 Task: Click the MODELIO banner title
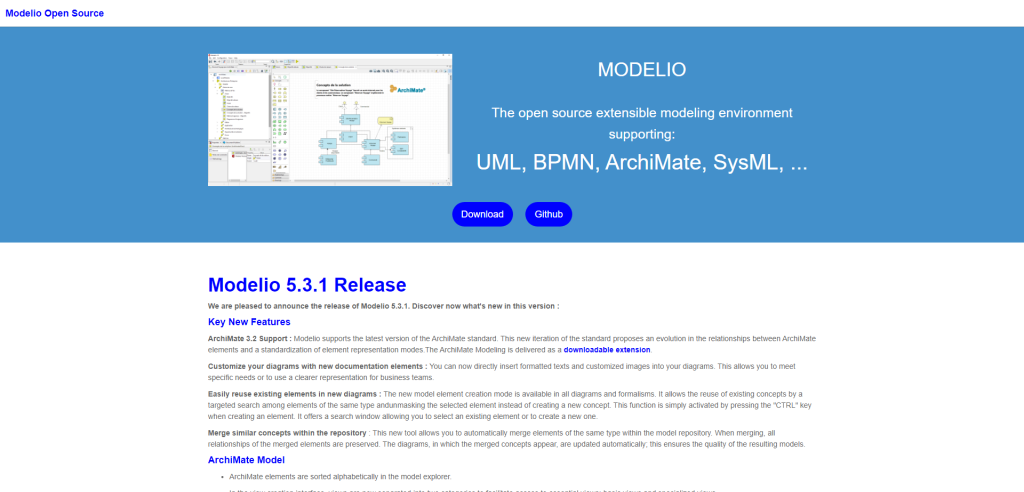642,70
